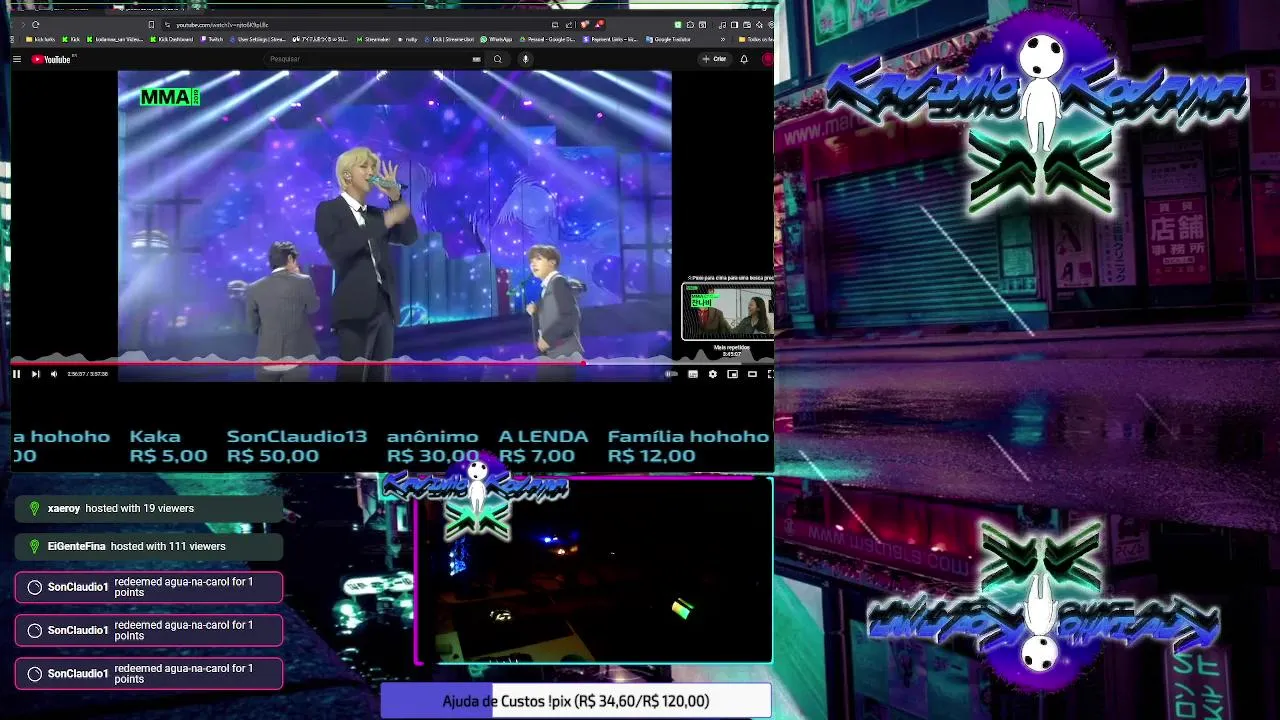
Task: Click the browser address bar URL
Action: point(222,24)
